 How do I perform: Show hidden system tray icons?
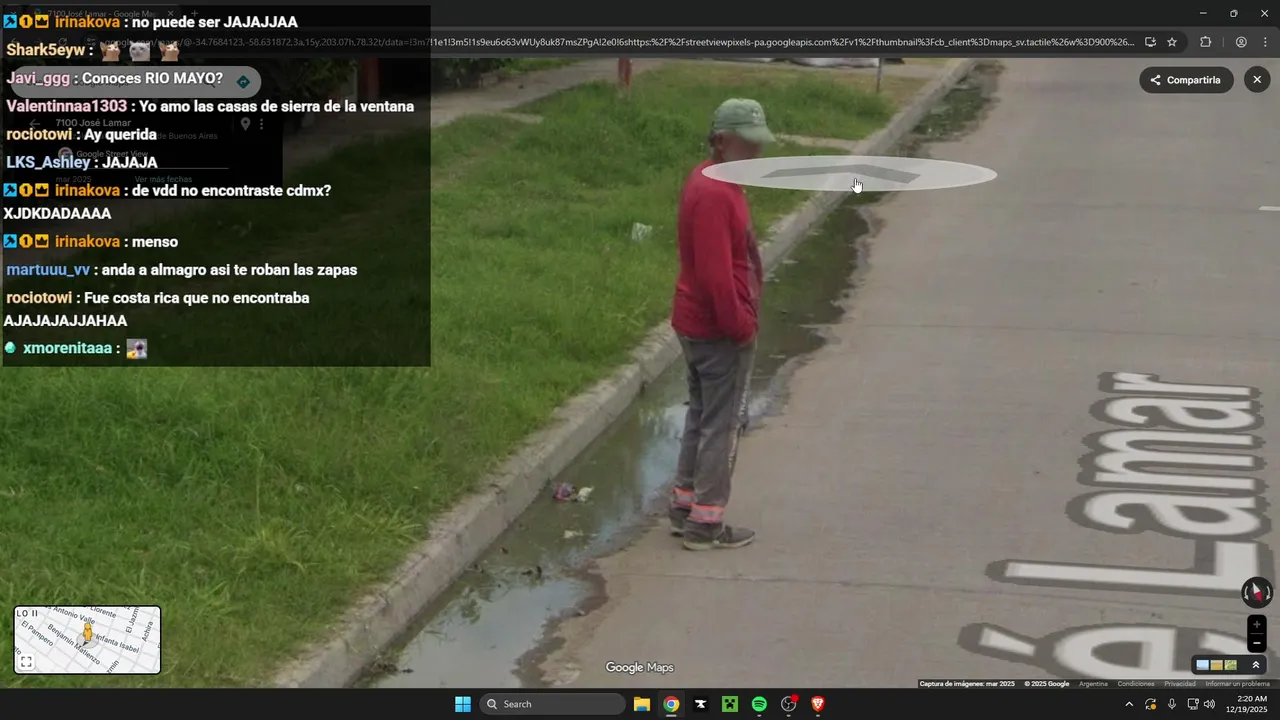tap(1129, 704)
